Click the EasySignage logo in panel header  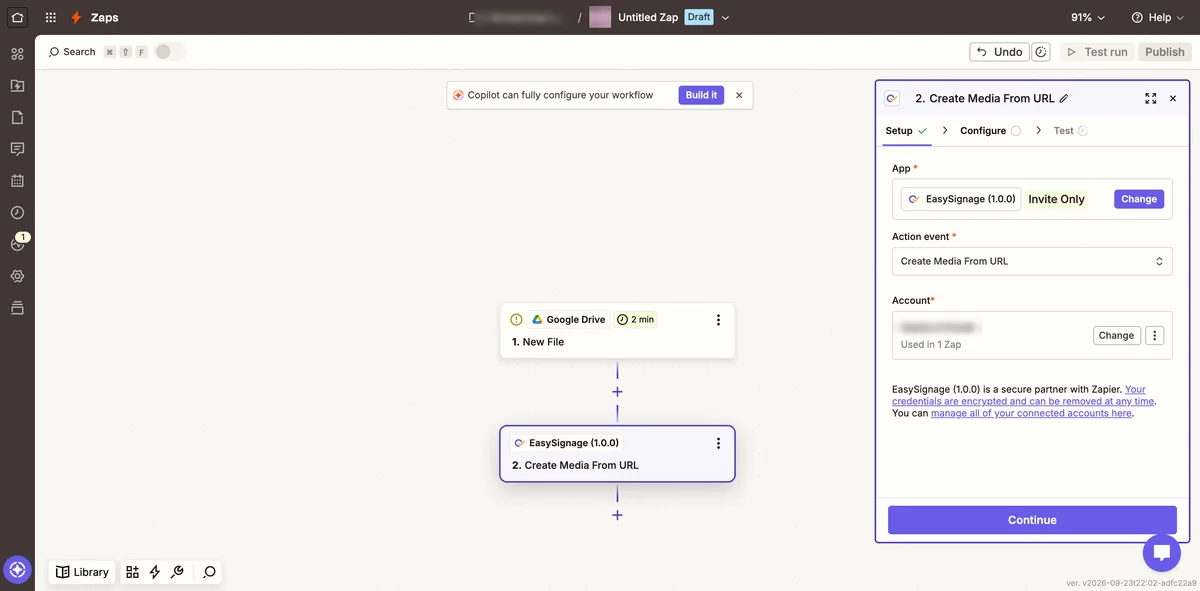(893, 99)
